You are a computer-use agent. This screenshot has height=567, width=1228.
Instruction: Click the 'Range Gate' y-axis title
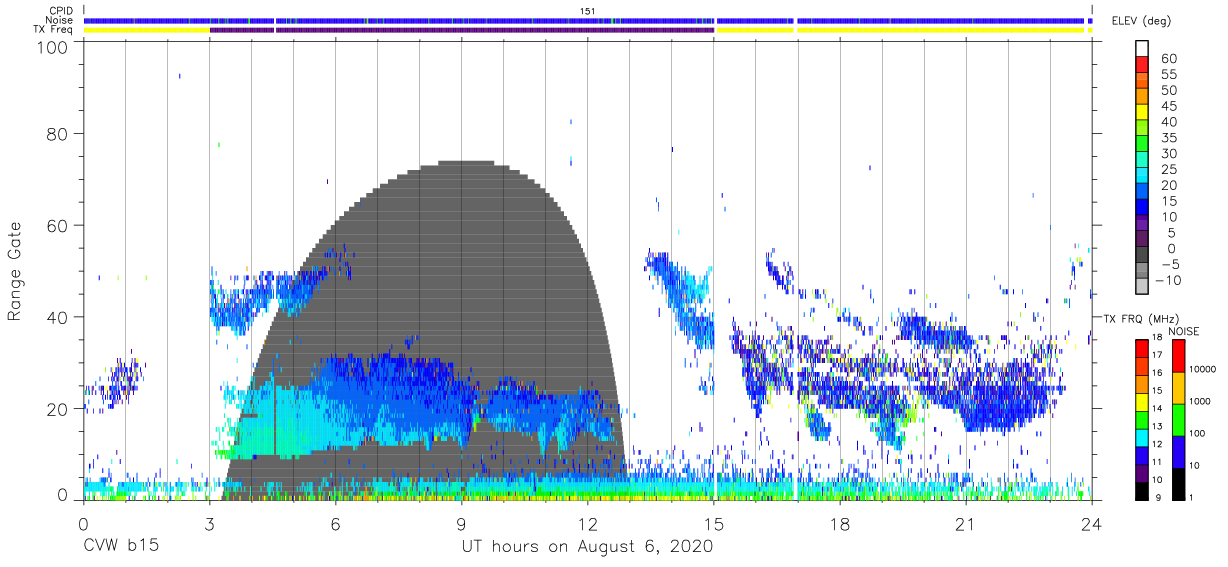15,271
